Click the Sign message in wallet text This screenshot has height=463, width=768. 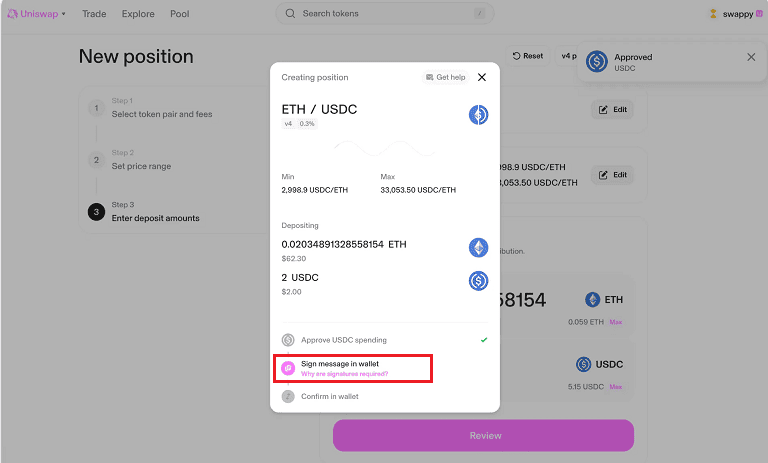(x=340, y=364)
